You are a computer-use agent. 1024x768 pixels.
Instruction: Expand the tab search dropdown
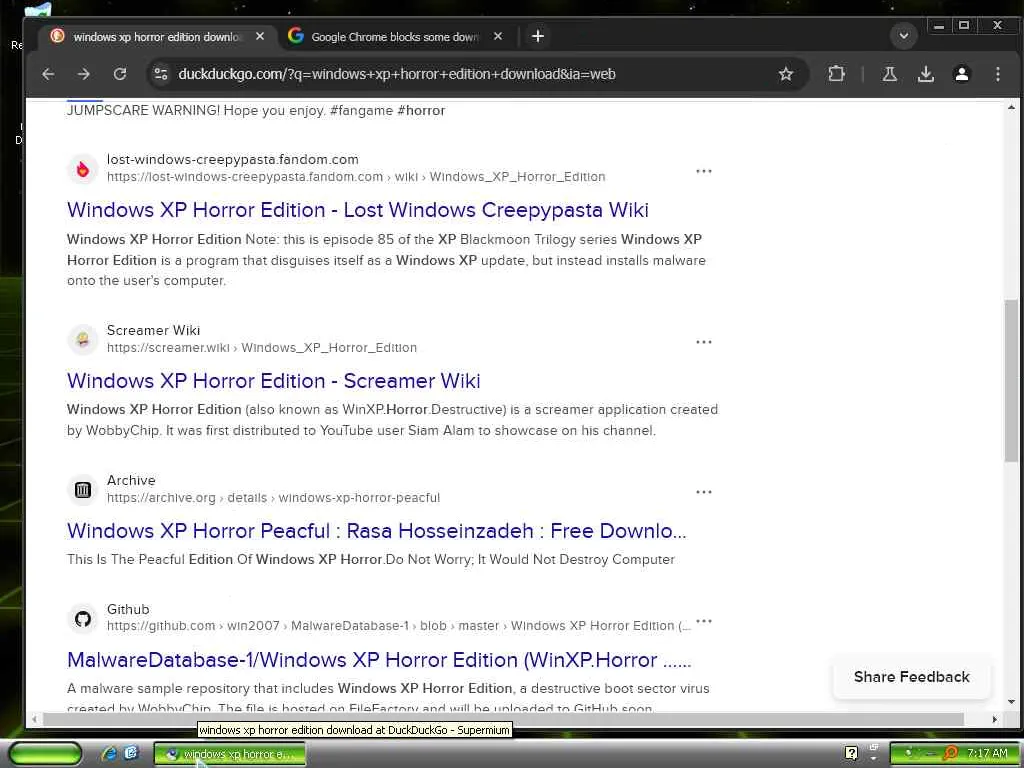click(904, 36)
